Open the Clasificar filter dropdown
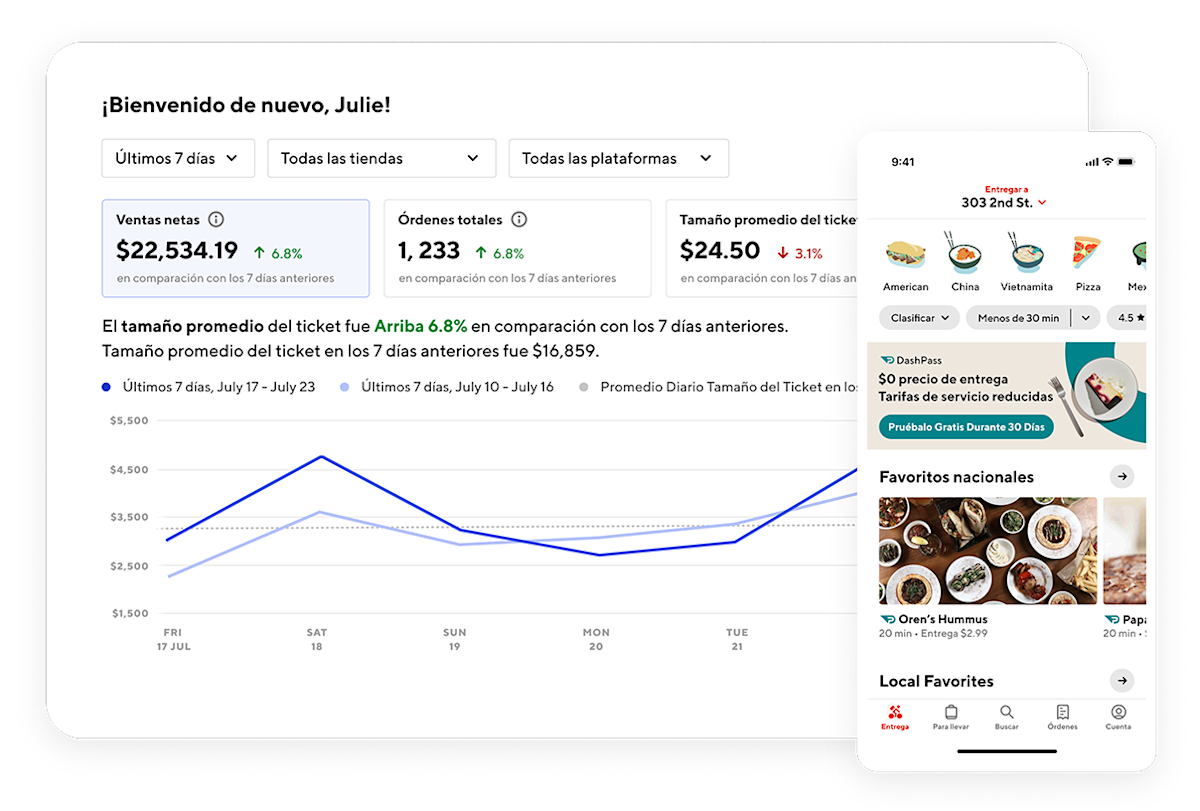The height and width of the screenshot is (811, 1200). coord(919,318)
